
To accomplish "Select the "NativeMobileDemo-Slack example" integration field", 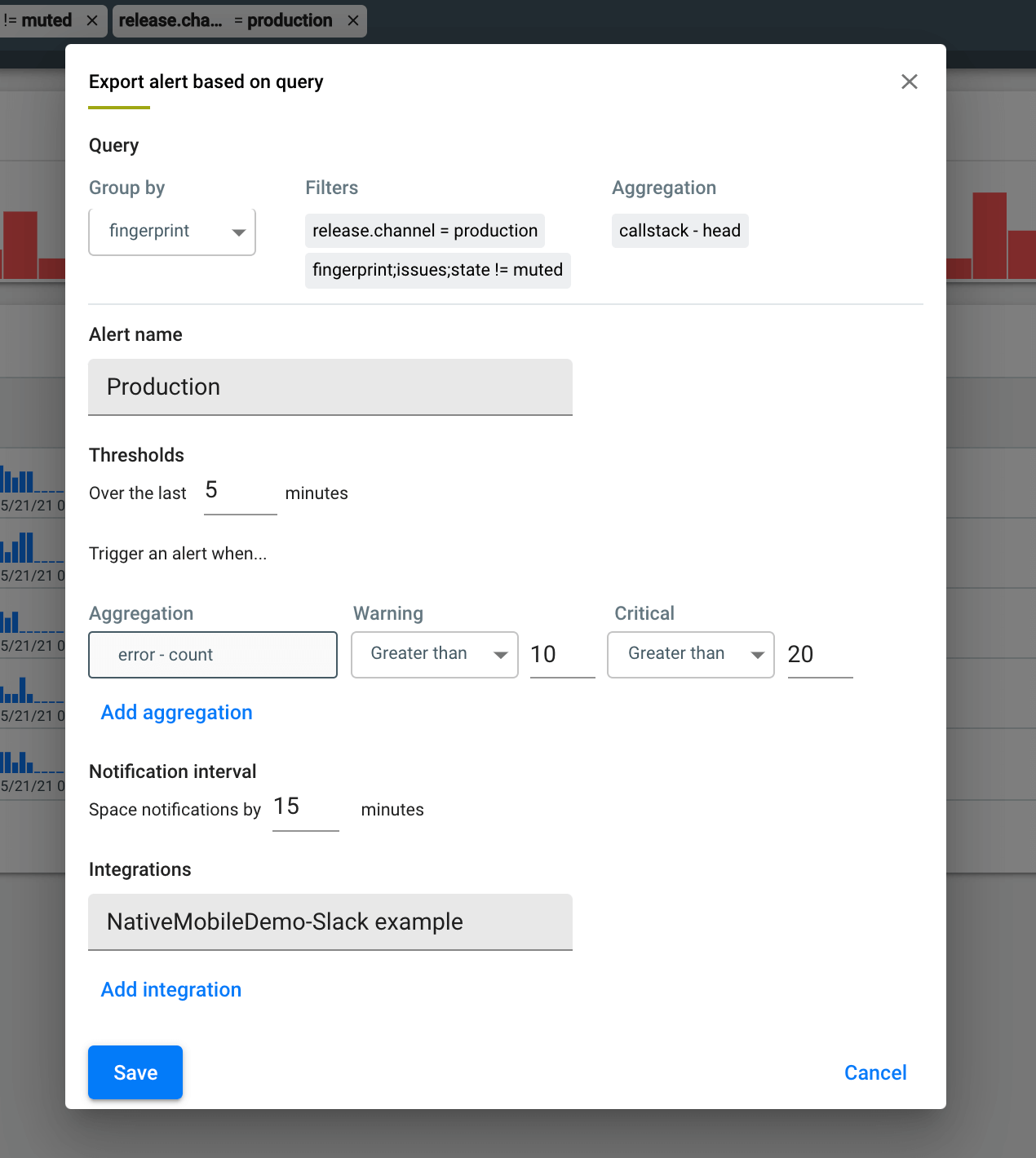I will coord(330,922).
